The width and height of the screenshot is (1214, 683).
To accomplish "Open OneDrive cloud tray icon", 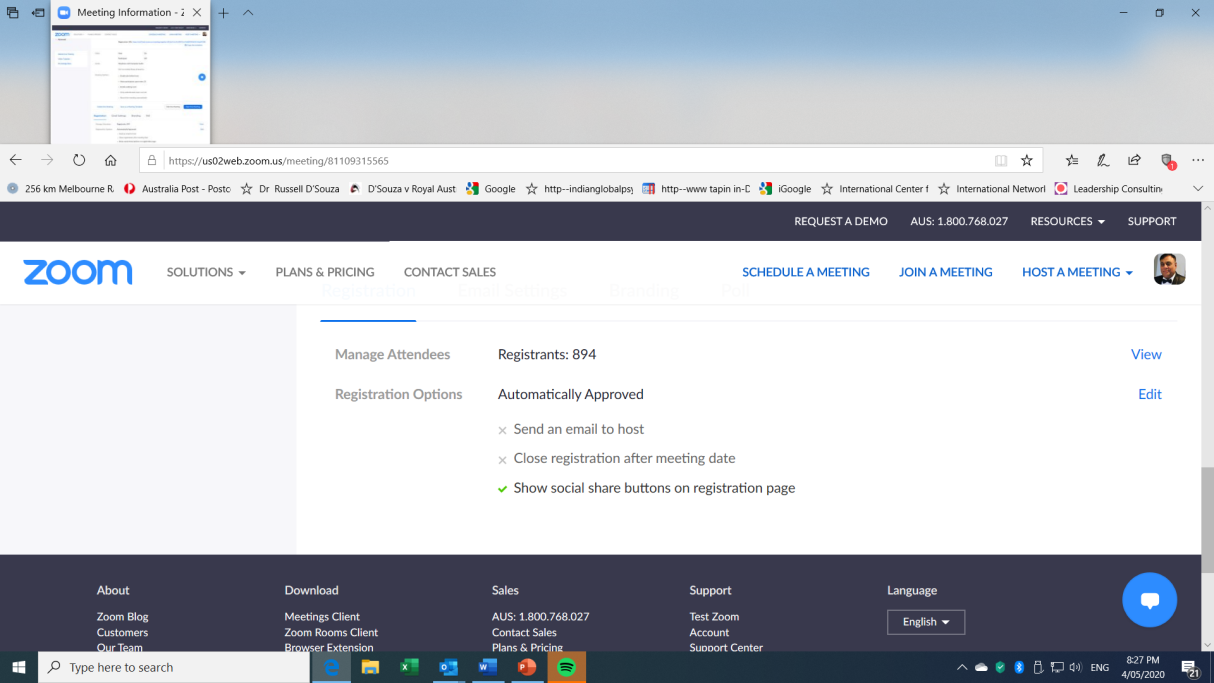I will pyautogui.click(x=981, y=667).
